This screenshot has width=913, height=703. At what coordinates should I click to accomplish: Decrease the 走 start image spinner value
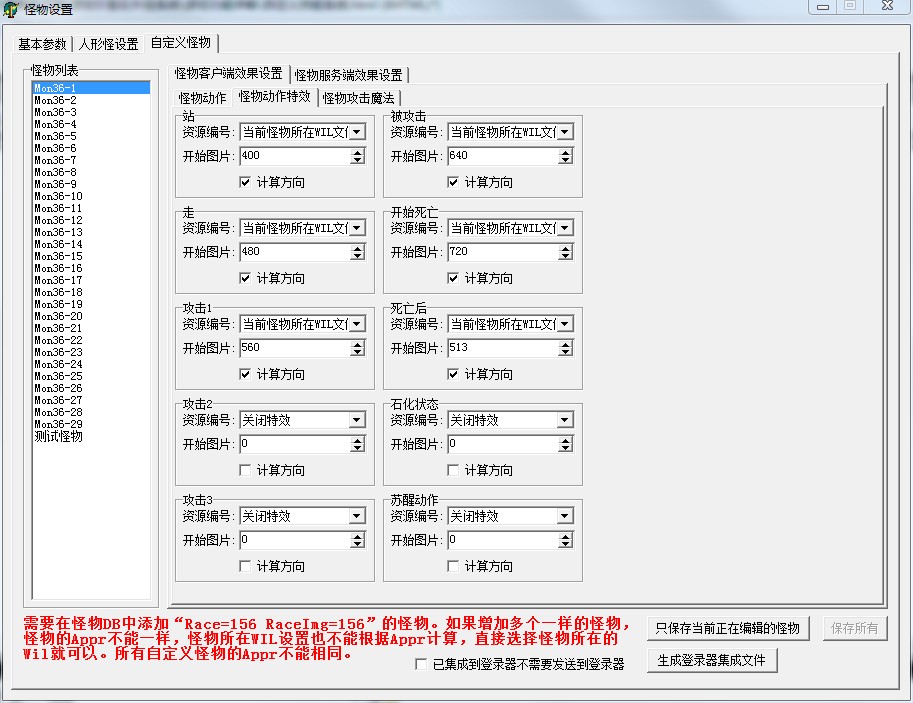pyautogui.click(x=357, y=256)
